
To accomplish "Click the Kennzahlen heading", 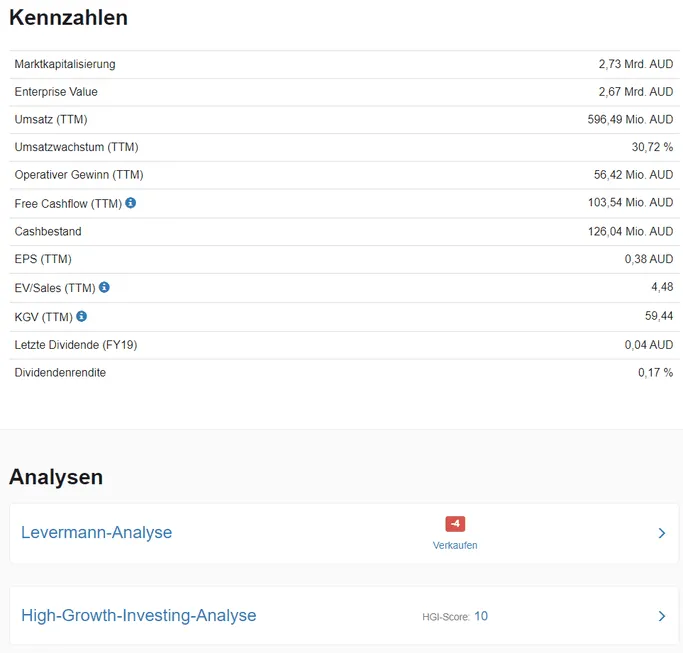I will (68, 18).
